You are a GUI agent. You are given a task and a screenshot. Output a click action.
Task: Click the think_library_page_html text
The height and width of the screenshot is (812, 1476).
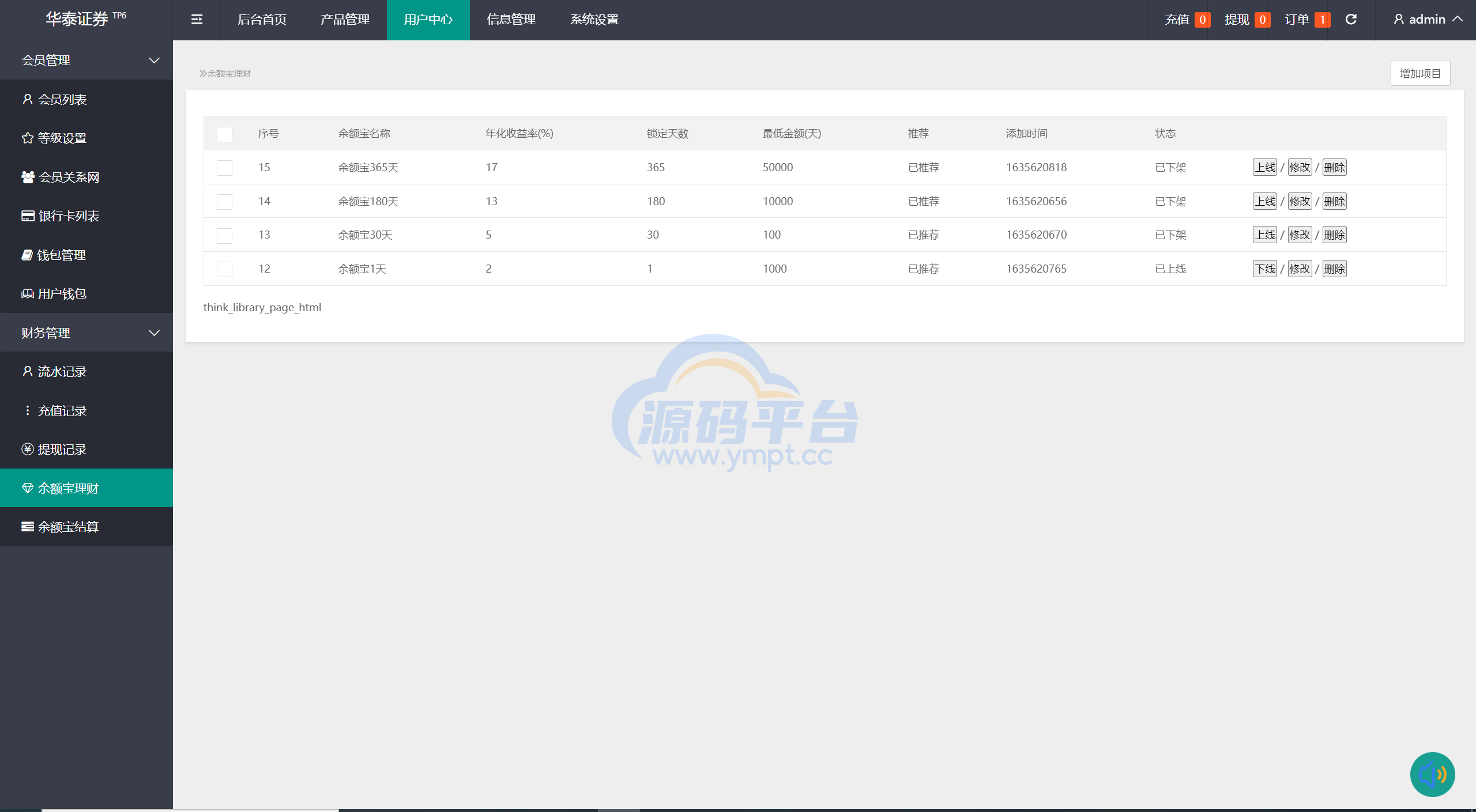(262, 307)
